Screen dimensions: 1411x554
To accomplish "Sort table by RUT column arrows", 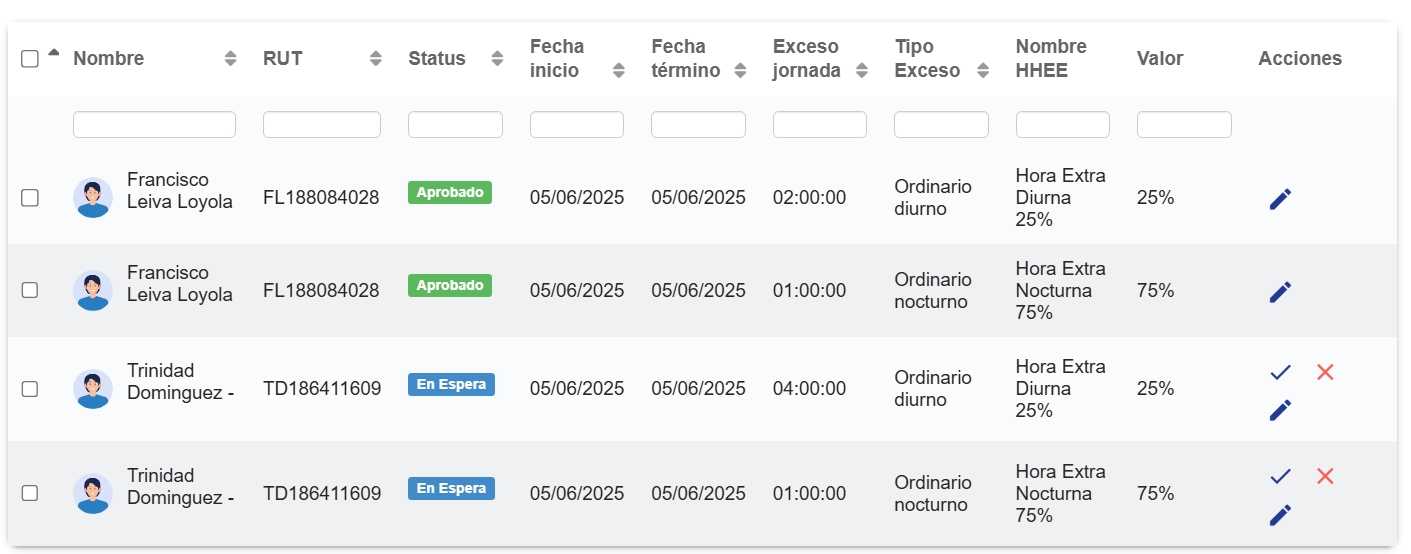I will click(x=376, y=58).
